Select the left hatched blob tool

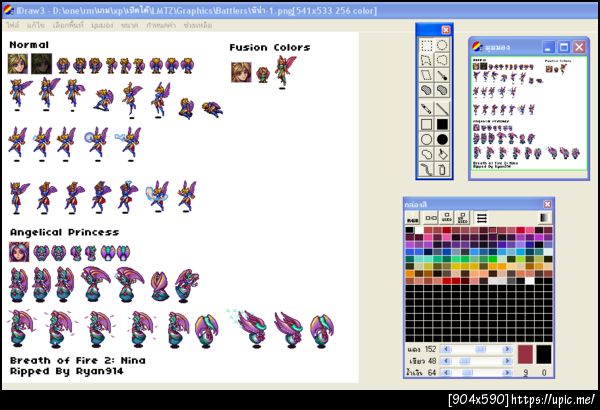(427, 90)
